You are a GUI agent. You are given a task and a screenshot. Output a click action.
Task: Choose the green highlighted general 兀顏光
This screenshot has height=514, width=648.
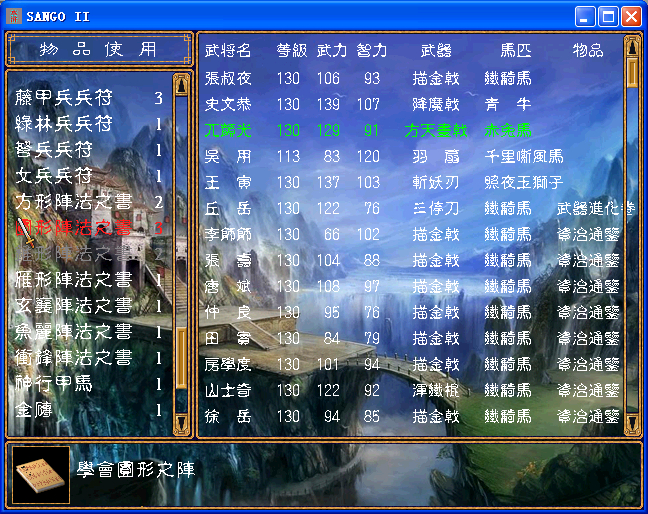click(x=228, y=130)
